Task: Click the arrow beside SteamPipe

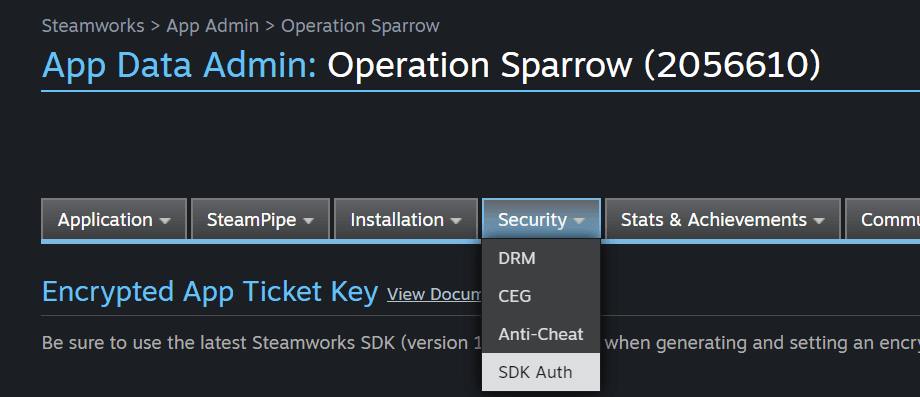Action: [x=308, y=221]
